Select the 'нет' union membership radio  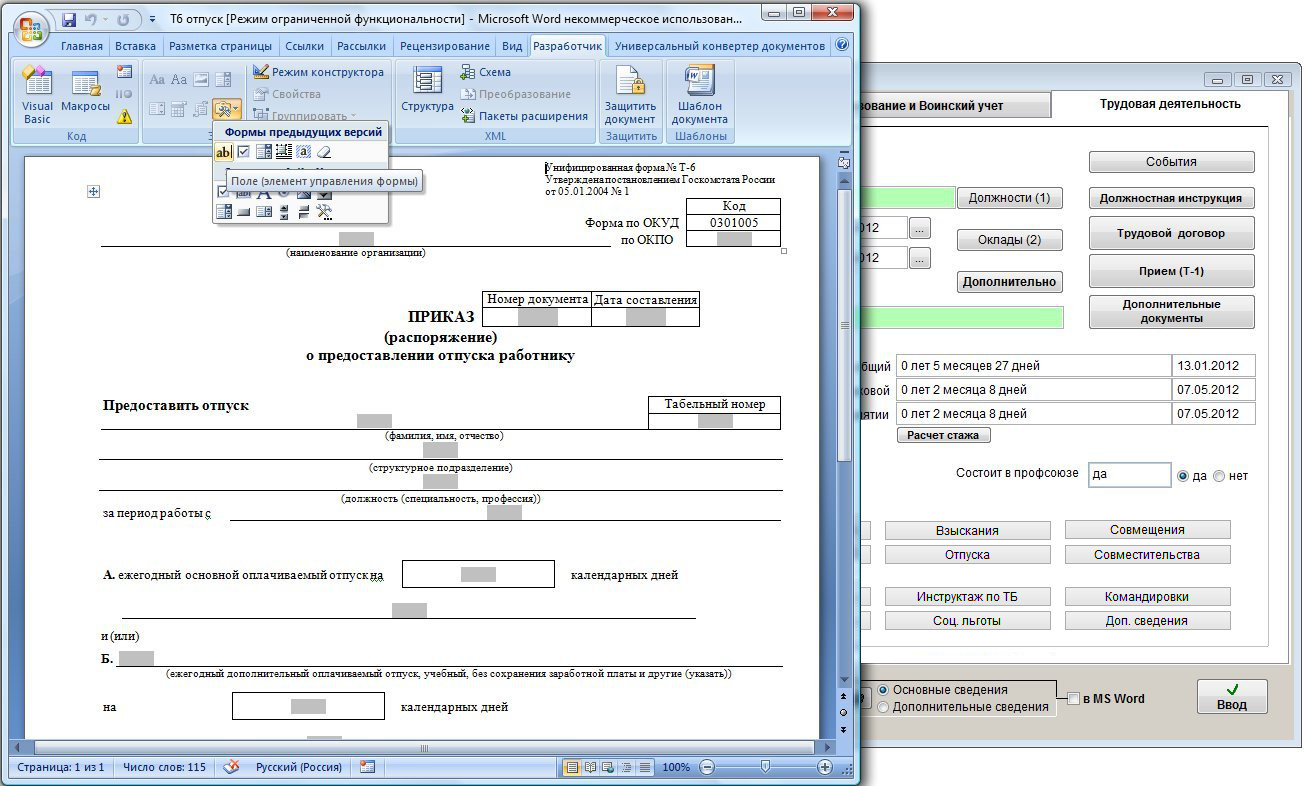point(1219,476)
